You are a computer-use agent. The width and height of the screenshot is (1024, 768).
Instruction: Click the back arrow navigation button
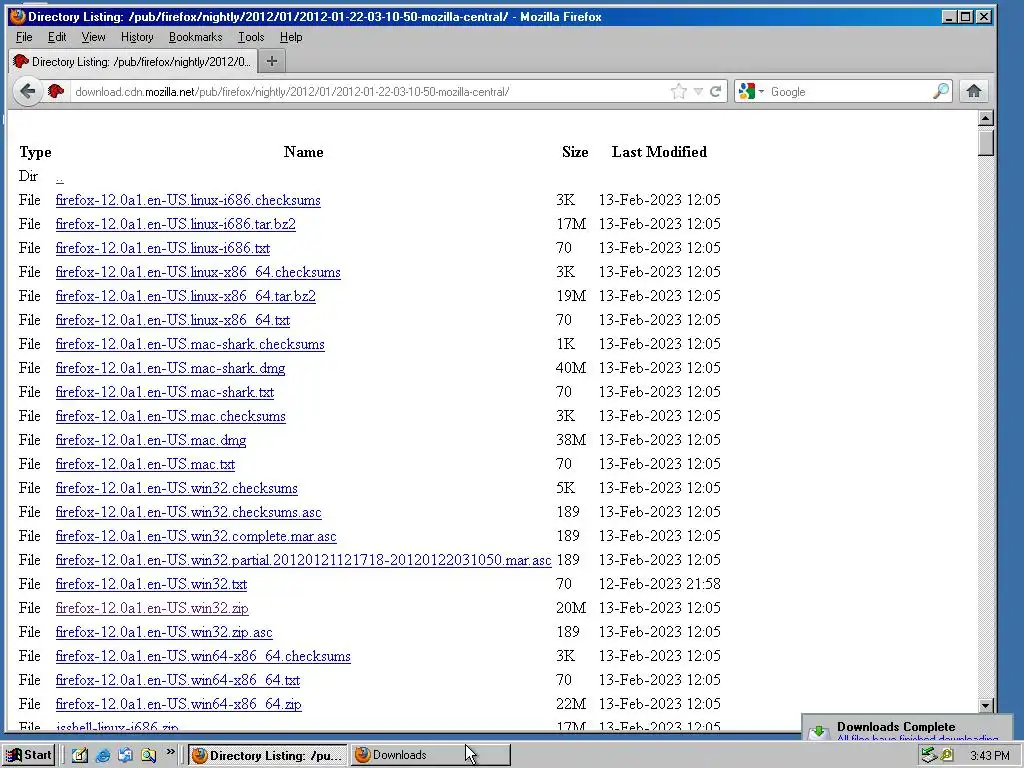coord(27,91)
